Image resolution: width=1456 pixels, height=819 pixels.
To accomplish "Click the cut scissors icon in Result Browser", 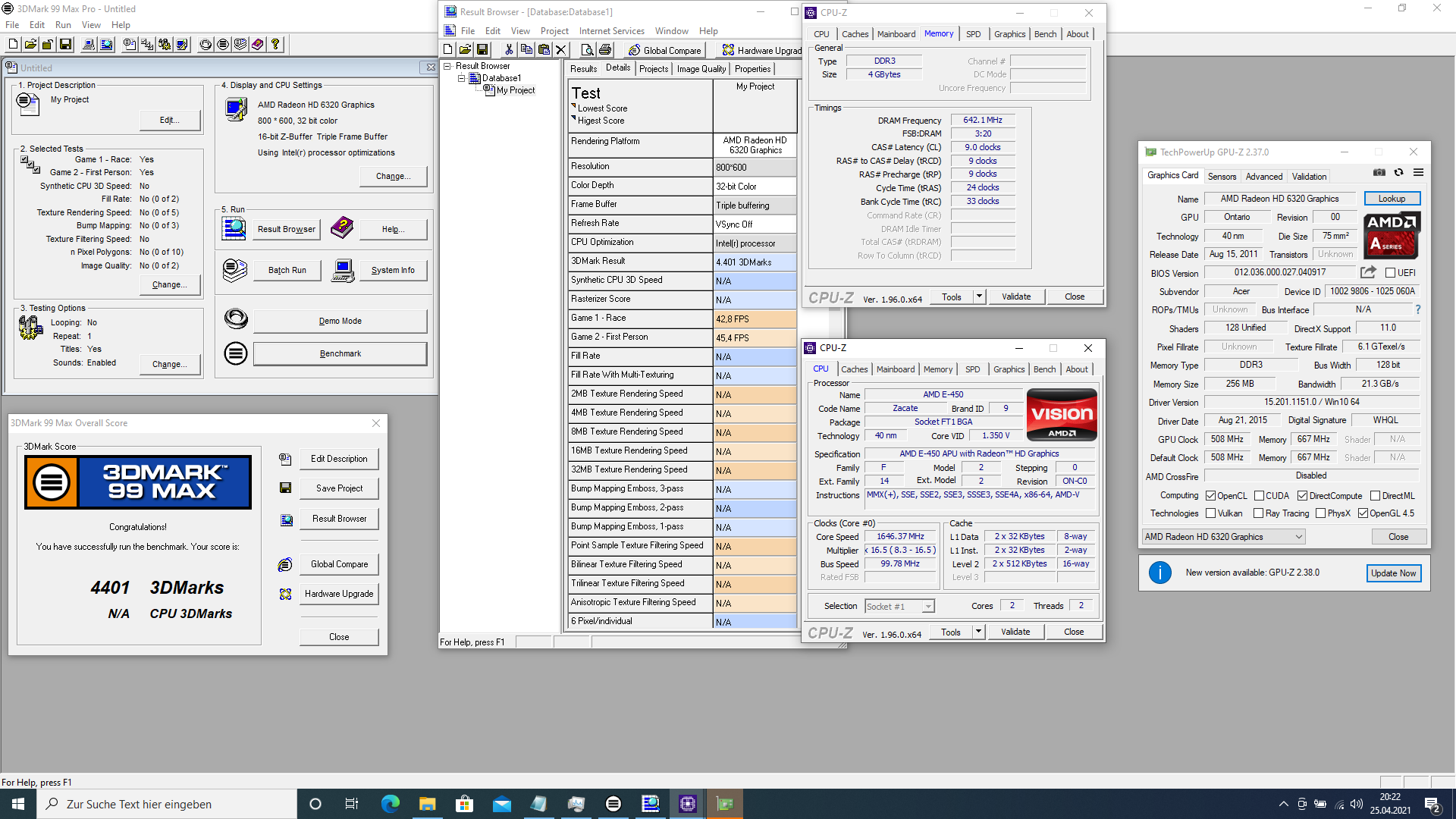I will (x=509, y=50).
